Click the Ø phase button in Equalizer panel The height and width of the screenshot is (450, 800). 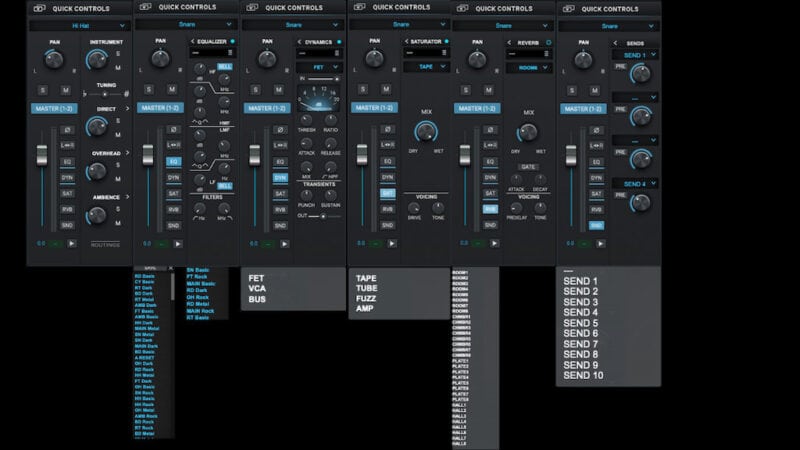click(173, 130)
